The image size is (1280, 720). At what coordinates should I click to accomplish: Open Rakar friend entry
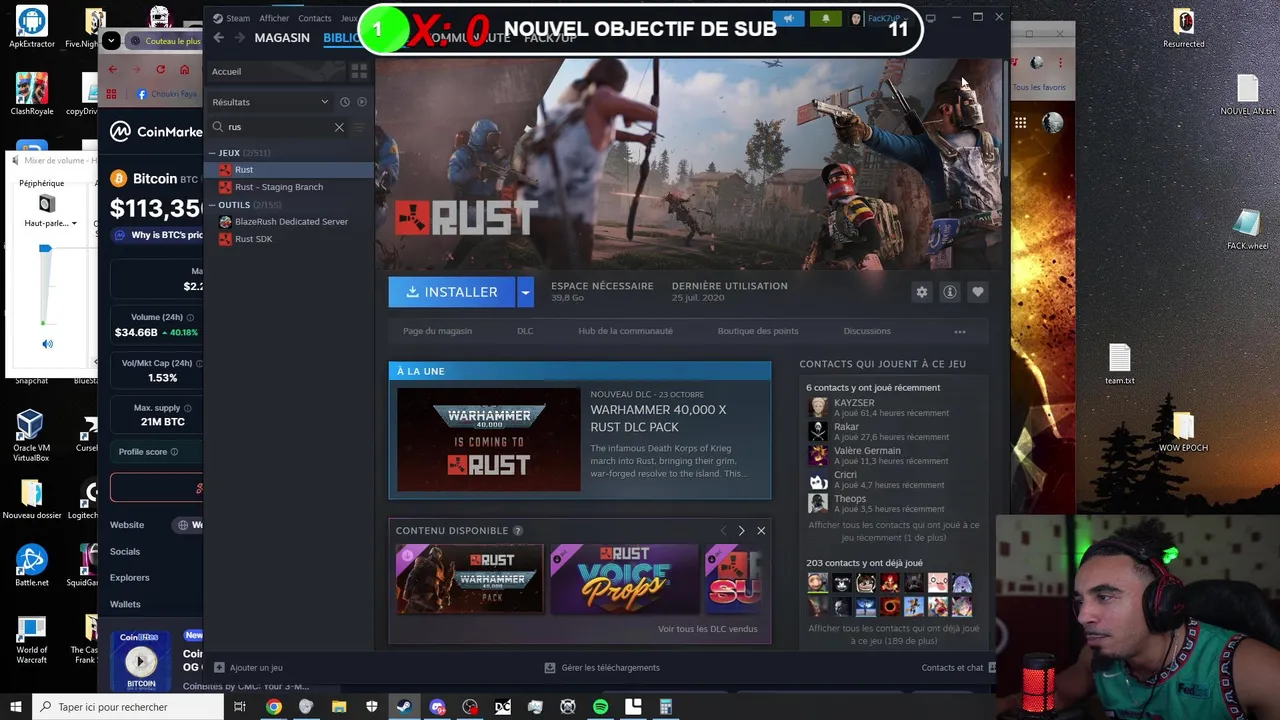click(880, 431)
